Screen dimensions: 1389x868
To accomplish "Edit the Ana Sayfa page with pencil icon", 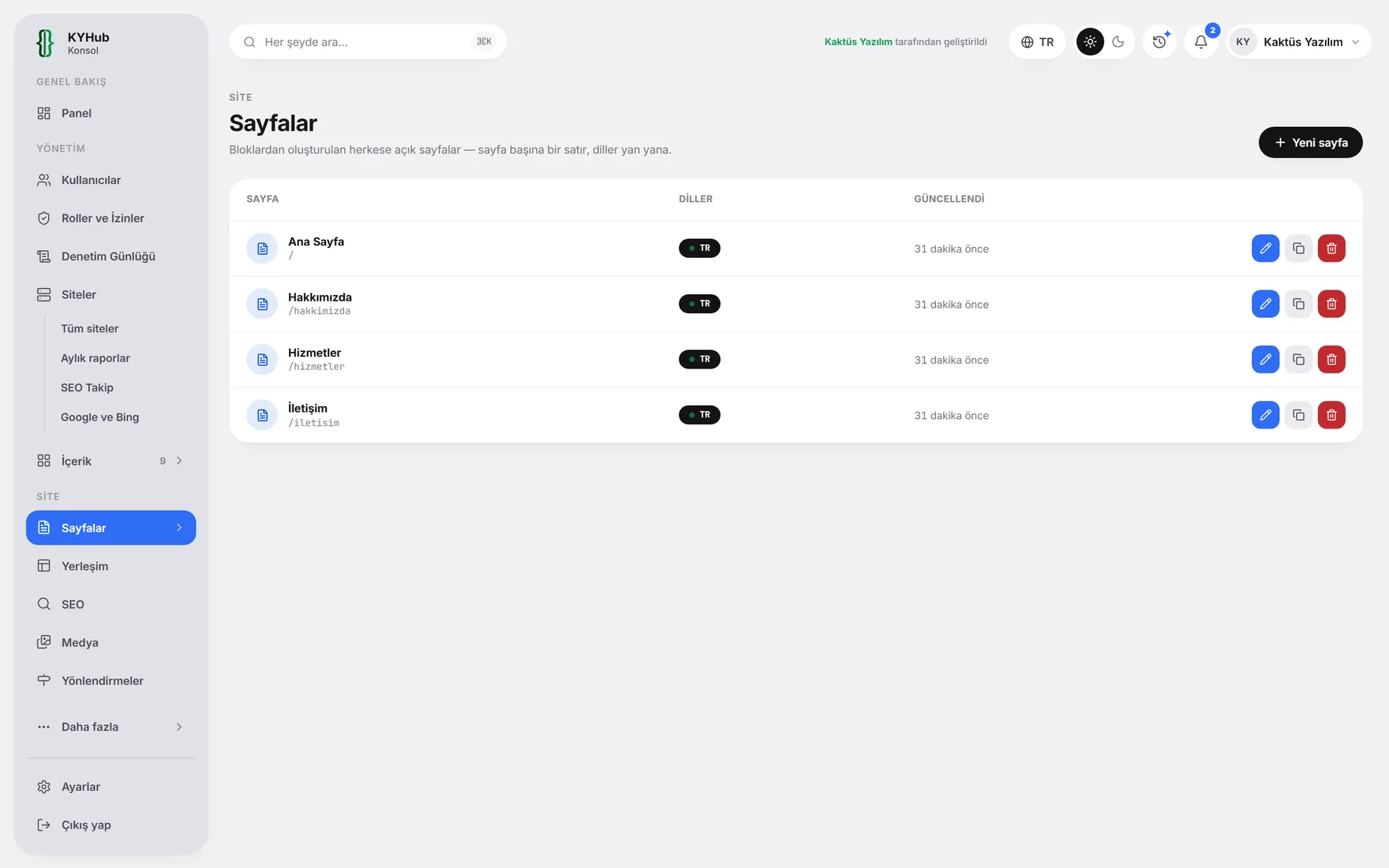I will [x=1265, y=249].
